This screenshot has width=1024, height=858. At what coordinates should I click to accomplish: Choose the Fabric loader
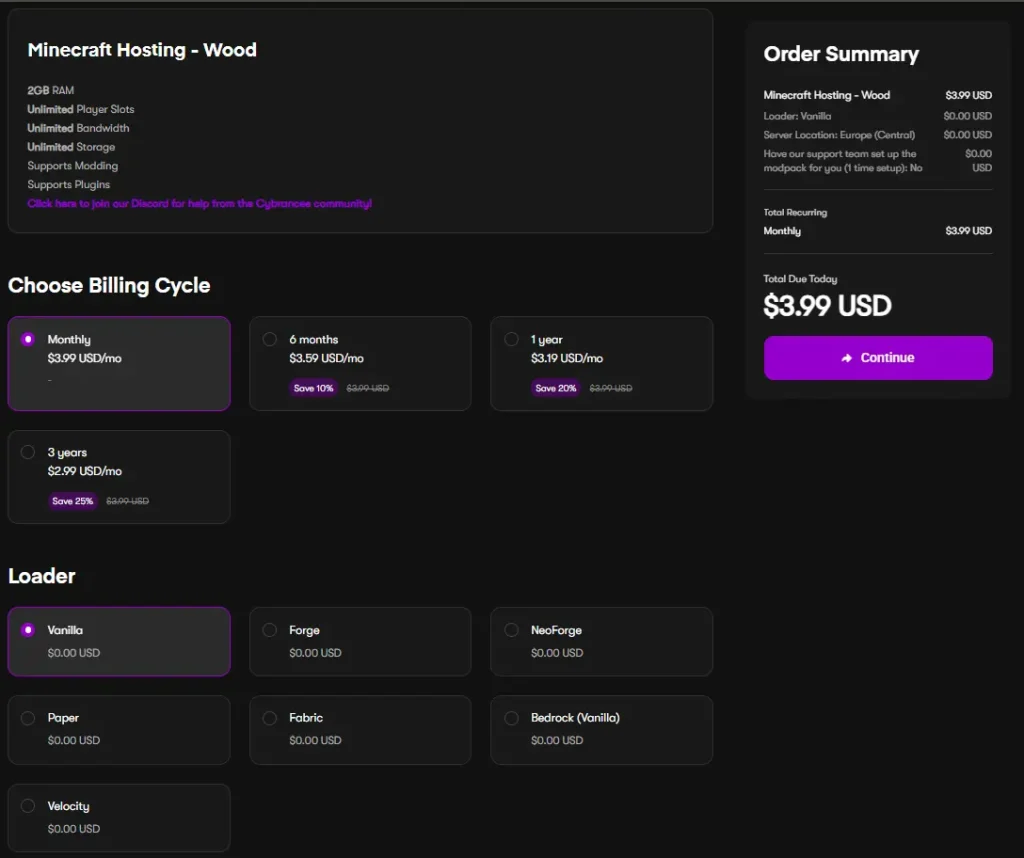coord(270,718)
